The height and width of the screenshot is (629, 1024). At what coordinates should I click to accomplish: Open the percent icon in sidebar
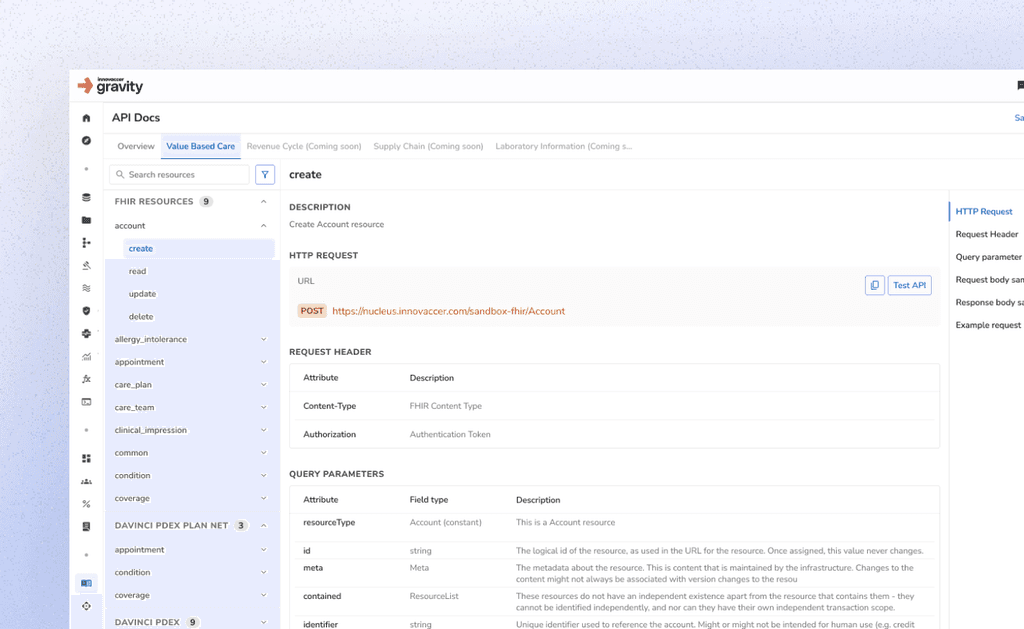(86, 504)
